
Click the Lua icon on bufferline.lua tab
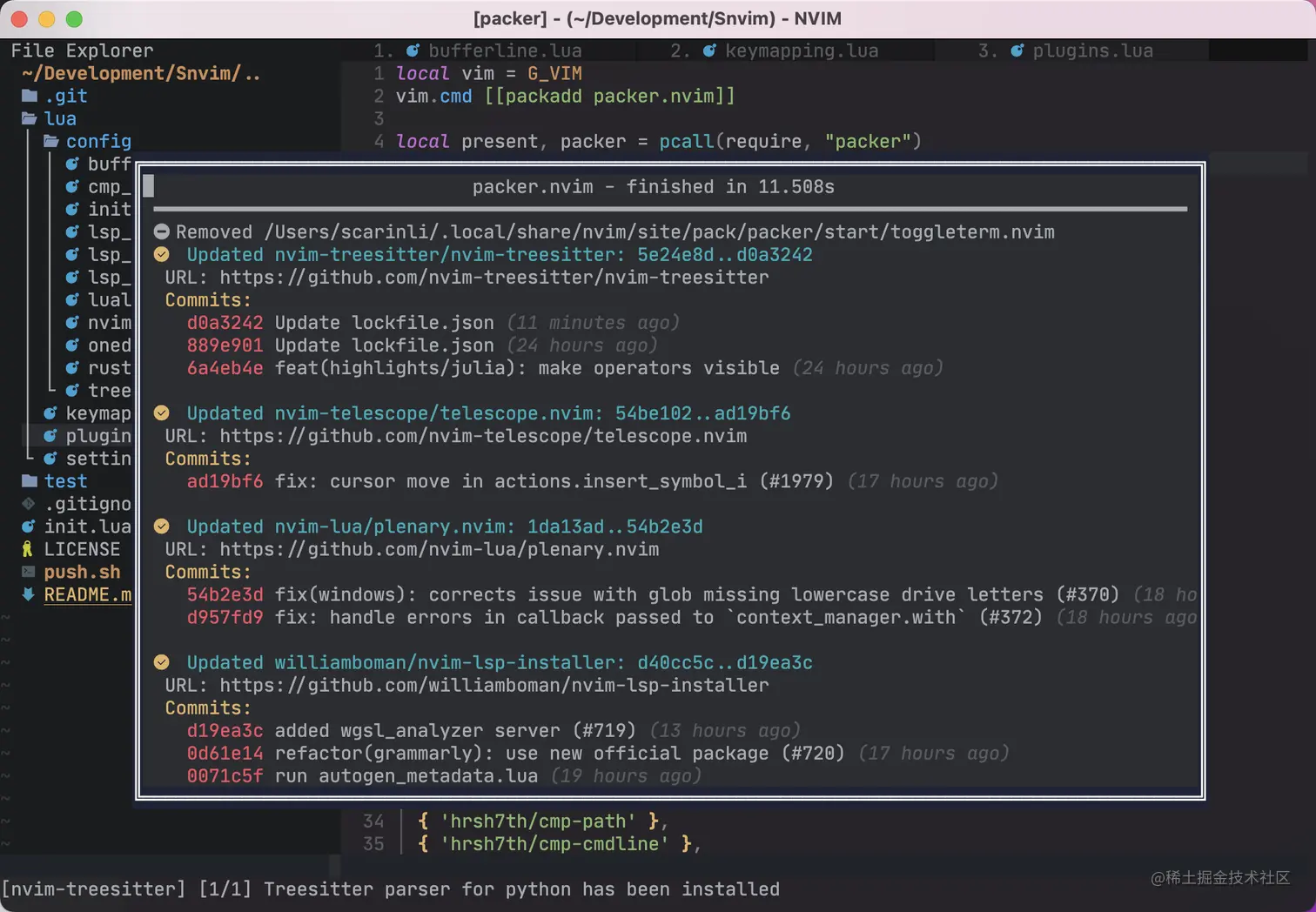coord(413,50)
